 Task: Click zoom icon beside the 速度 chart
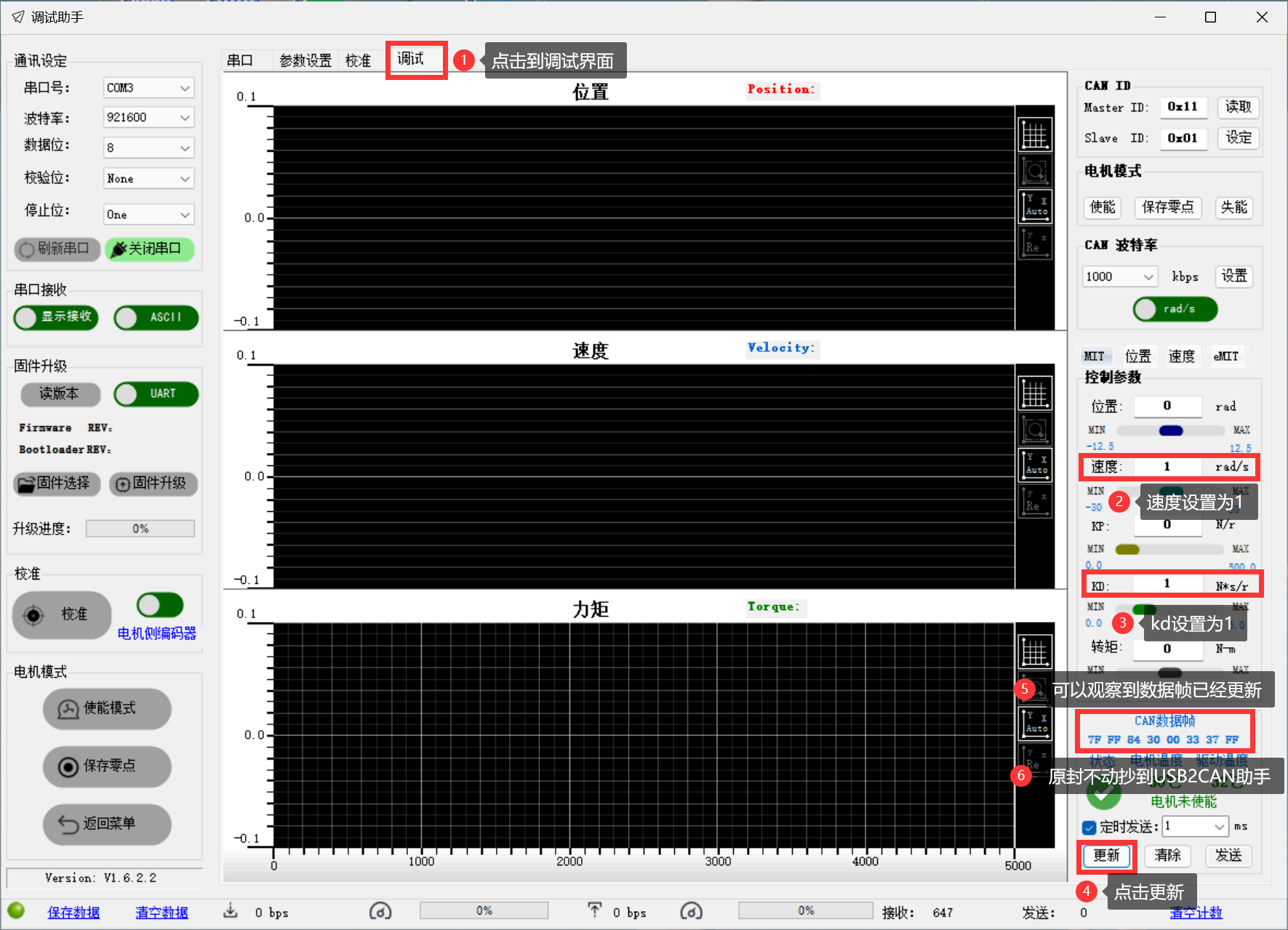(1034, 430)
